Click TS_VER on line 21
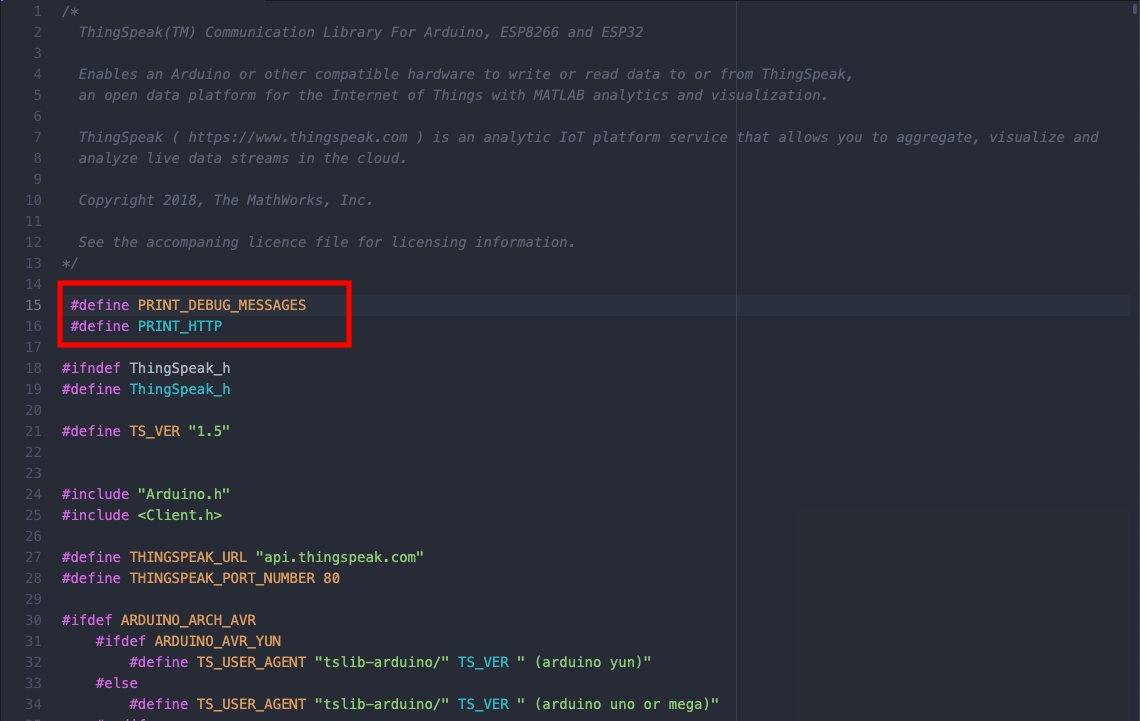 tap(155, 432)
